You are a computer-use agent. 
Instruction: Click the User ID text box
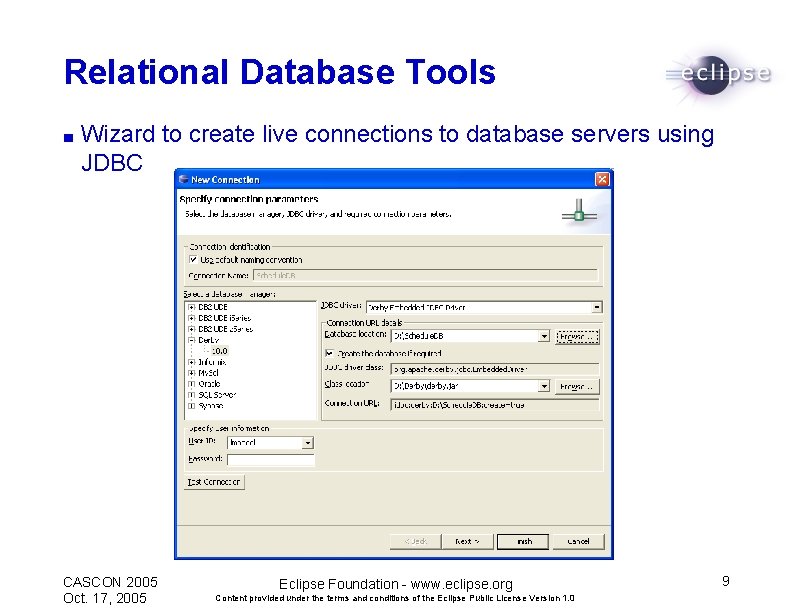pos(265,443)
